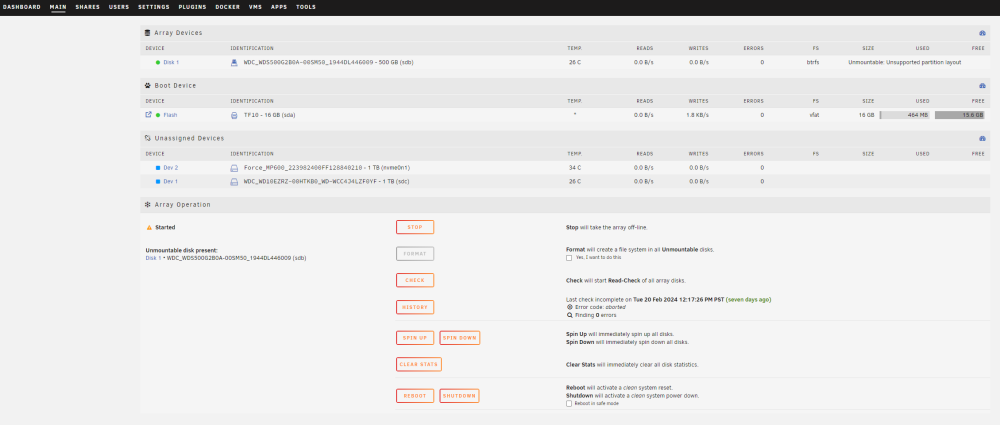This screenshot has height=425, width=1000.
Task: Click the Spin Up button
Action: [x=415, y=338]
